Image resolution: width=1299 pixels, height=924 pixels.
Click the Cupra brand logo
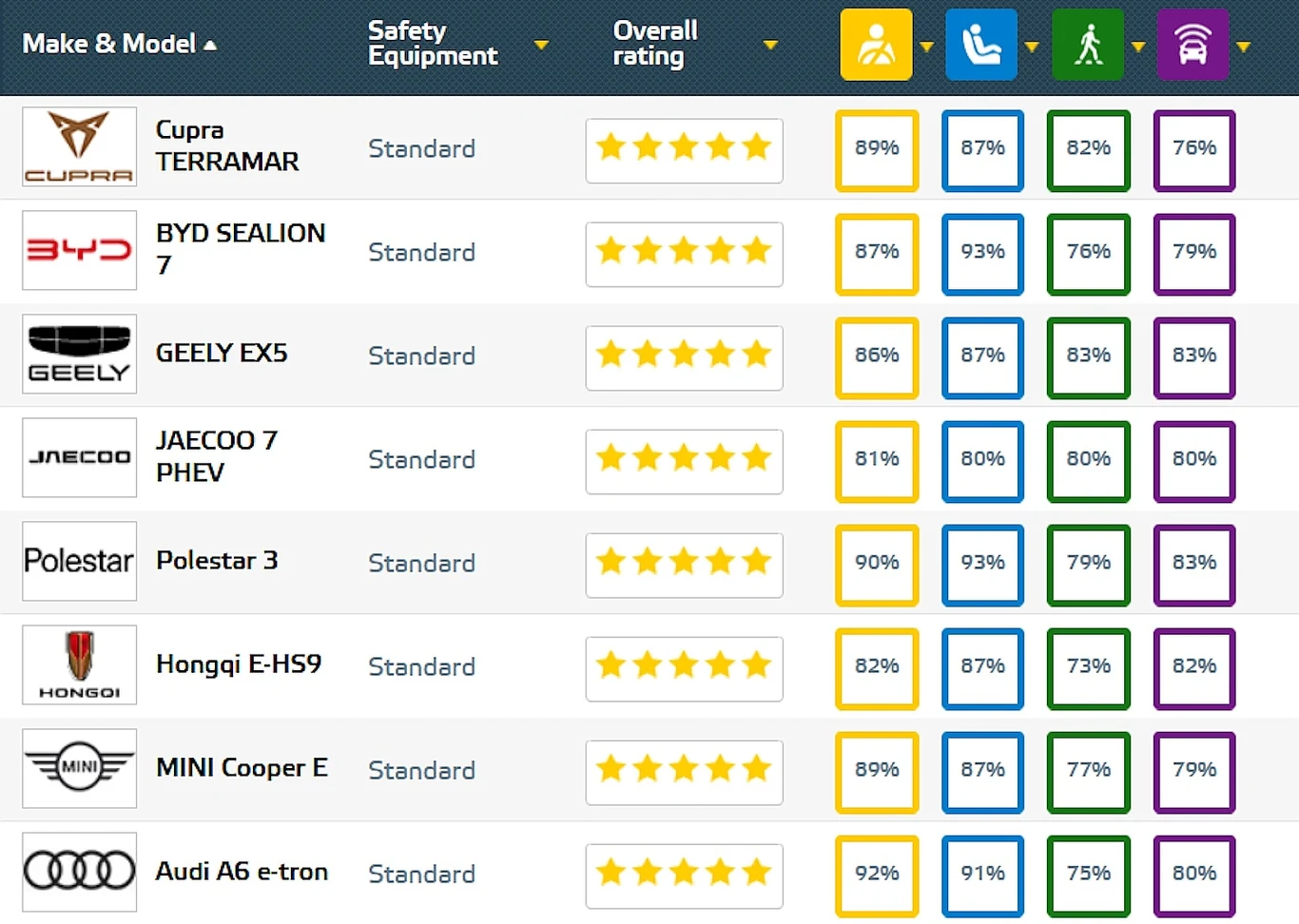point(79,146)
